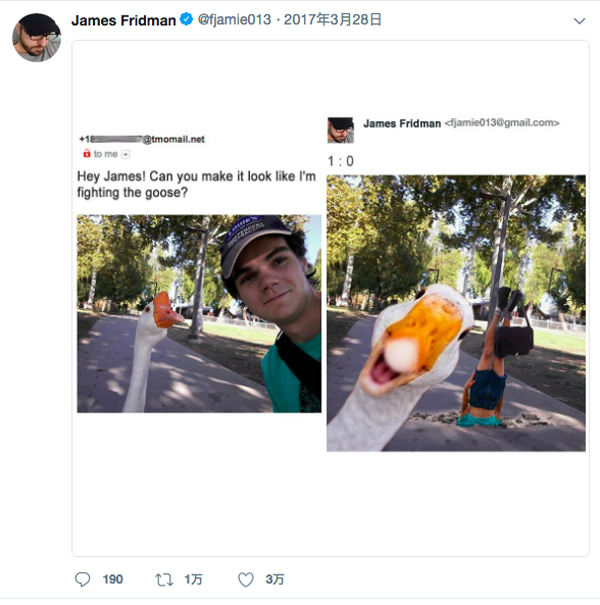This screenshot has width=600, height=605.
Task: Click the reply speech bubble icon
Action: point(83,579)
